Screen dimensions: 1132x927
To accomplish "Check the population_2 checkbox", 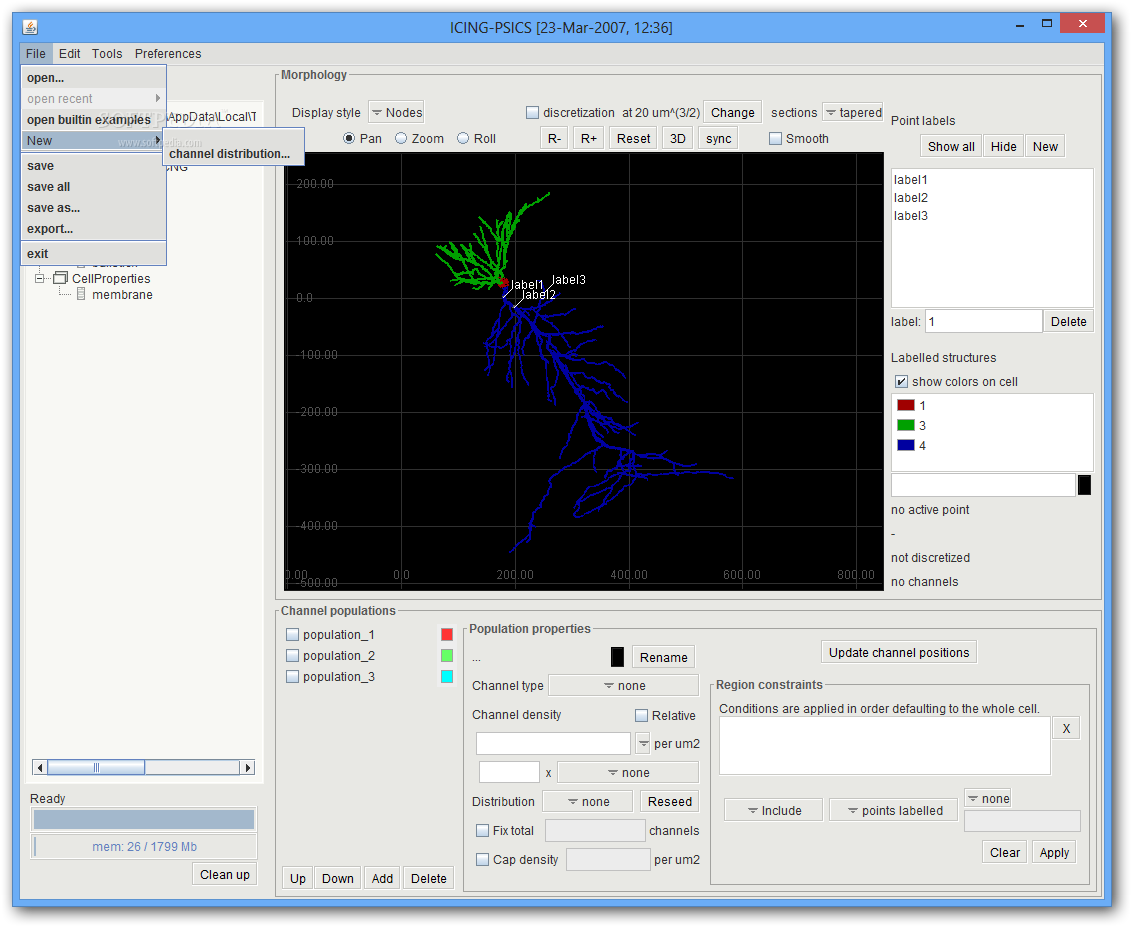I will tap(292, 656).
